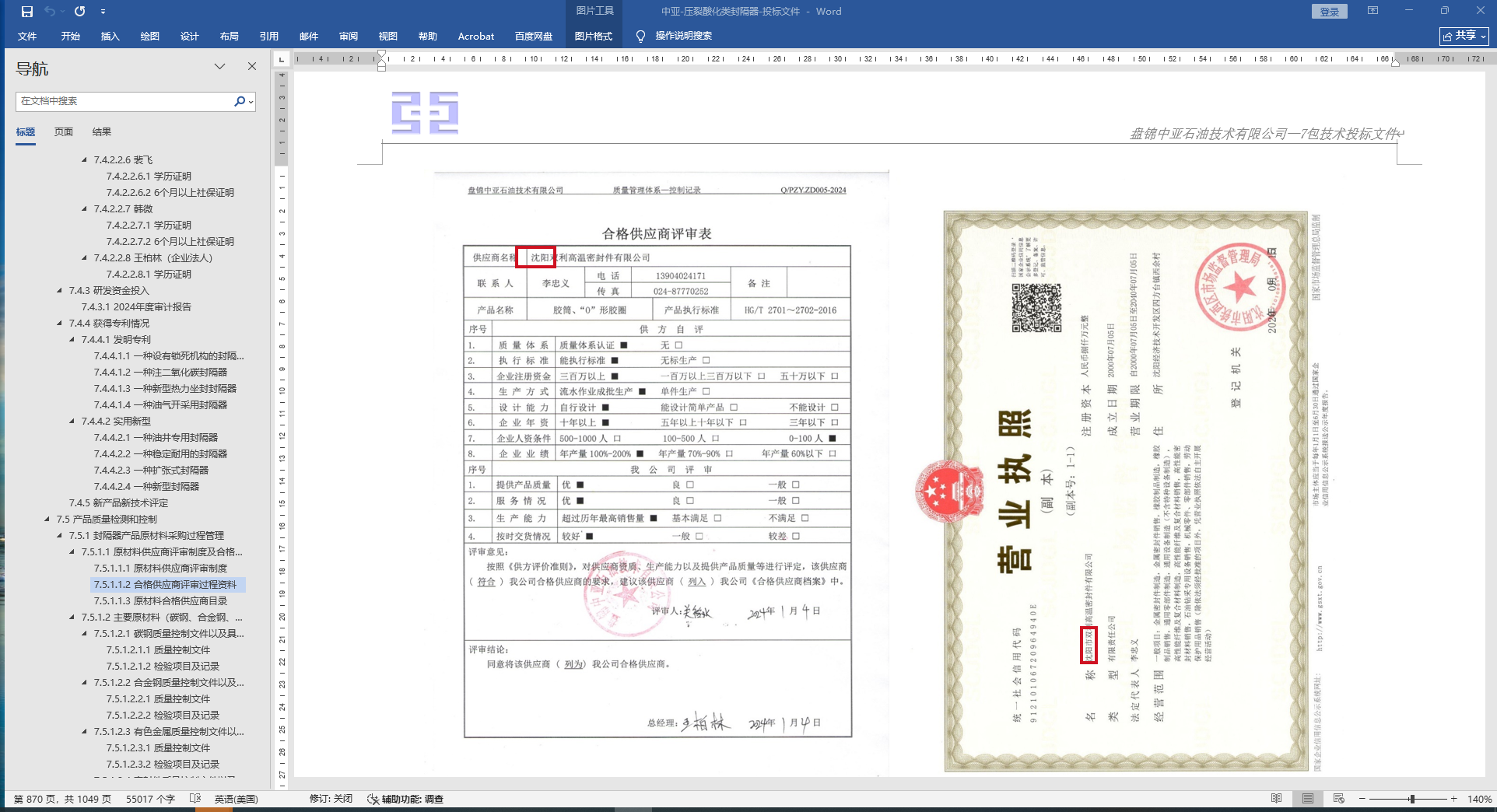
Task: Toggle 修订: 关闭 track changes status
Action: point(331,800)
